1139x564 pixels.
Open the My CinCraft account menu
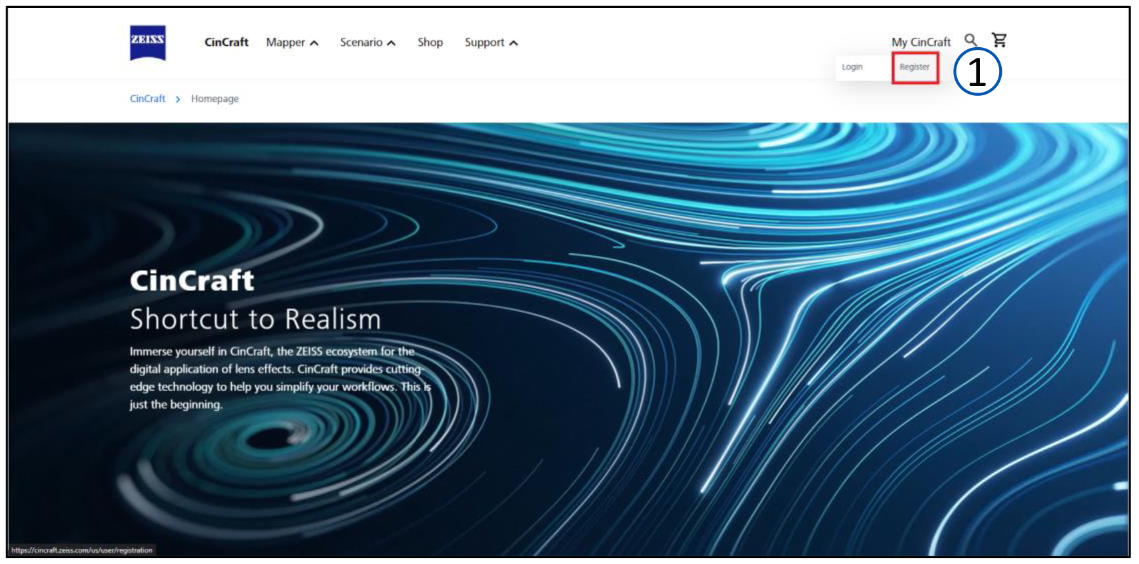click(920, 42)
